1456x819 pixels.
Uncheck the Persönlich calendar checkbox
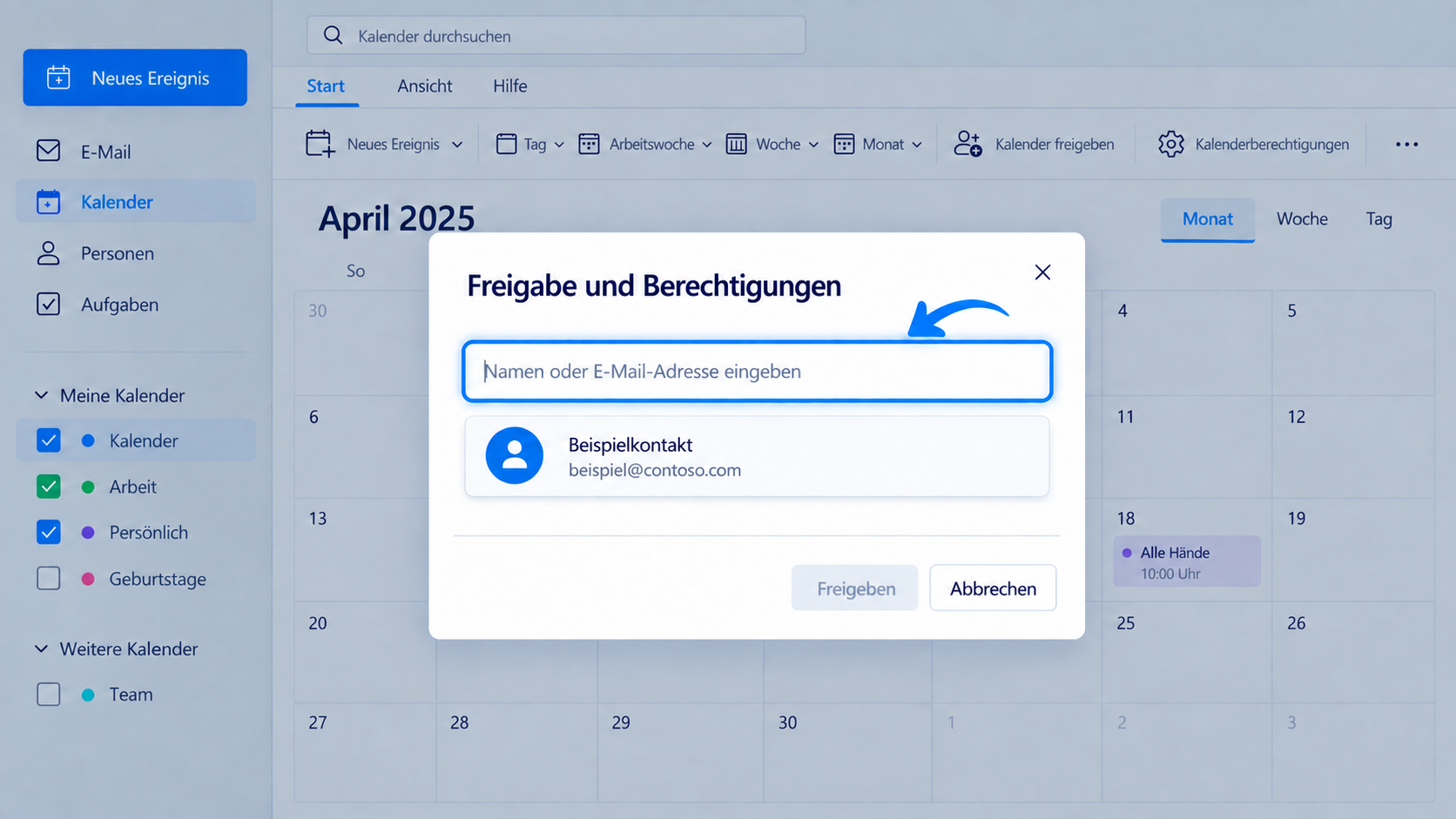[49, 532]
